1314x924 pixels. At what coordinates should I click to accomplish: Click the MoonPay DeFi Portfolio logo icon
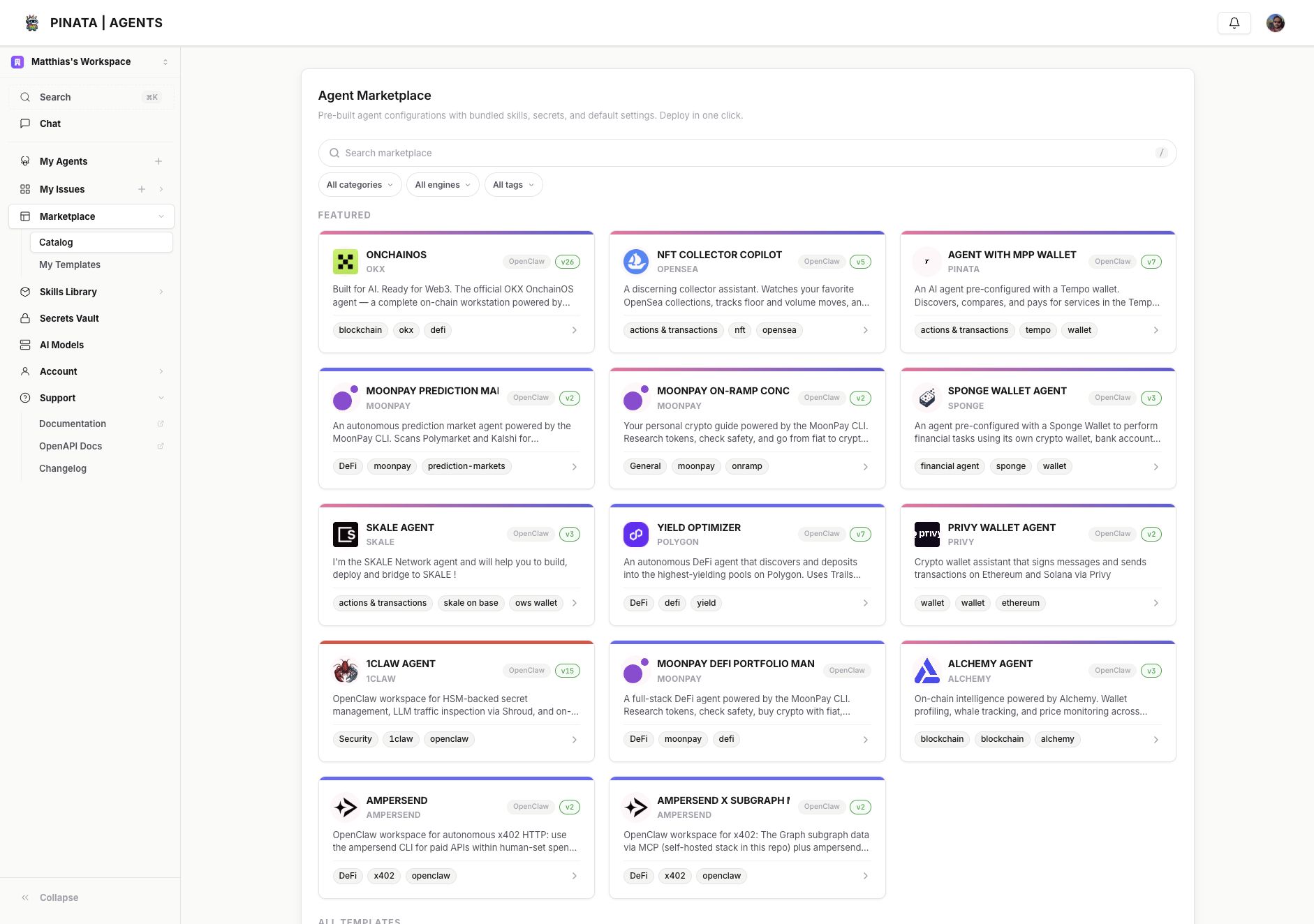click(636, 671)
